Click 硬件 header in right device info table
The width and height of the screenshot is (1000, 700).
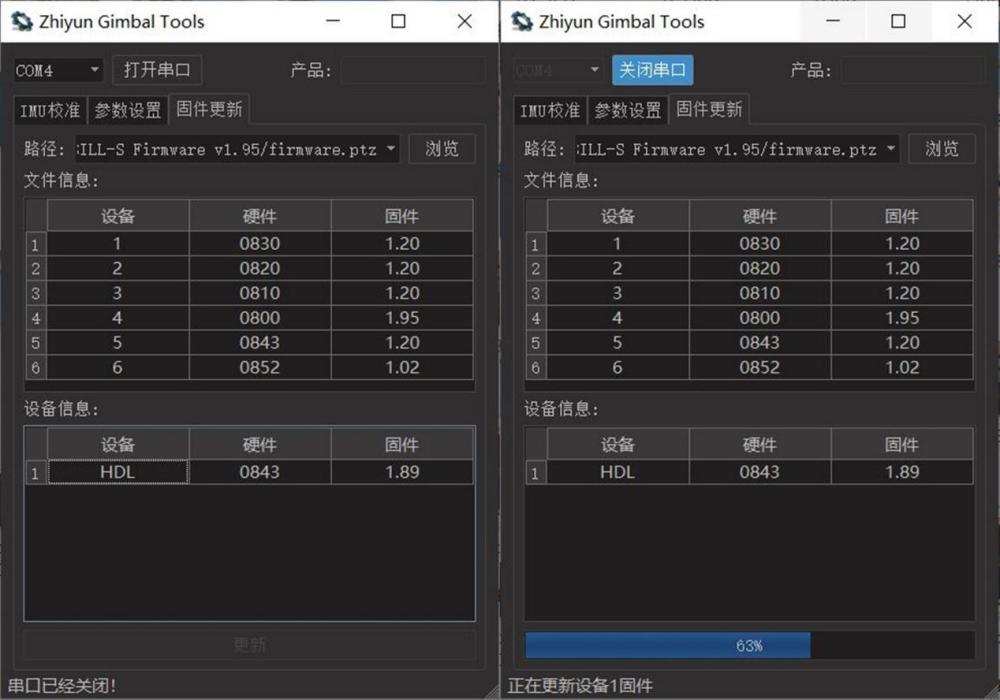pos(760,444)
